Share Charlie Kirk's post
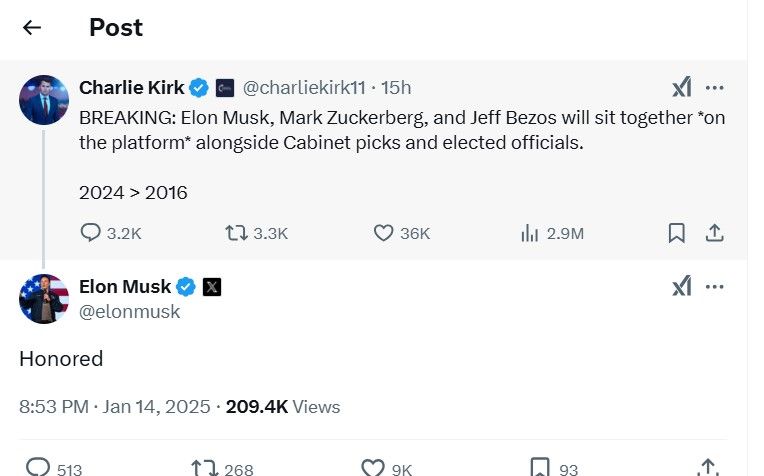 click(x=714, y=233)
